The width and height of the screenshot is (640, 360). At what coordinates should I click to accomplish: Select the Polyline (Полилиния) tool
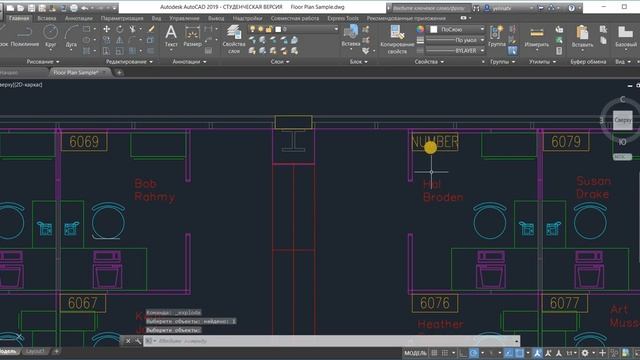pos(24,36)
